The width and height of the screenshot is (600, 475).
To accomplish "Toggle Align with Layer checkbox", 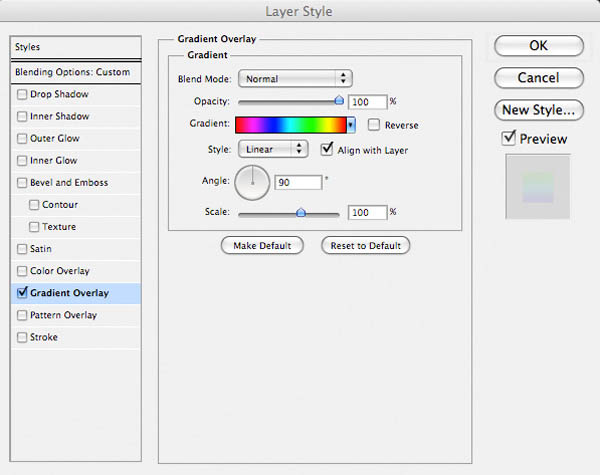I will (327, 149).
